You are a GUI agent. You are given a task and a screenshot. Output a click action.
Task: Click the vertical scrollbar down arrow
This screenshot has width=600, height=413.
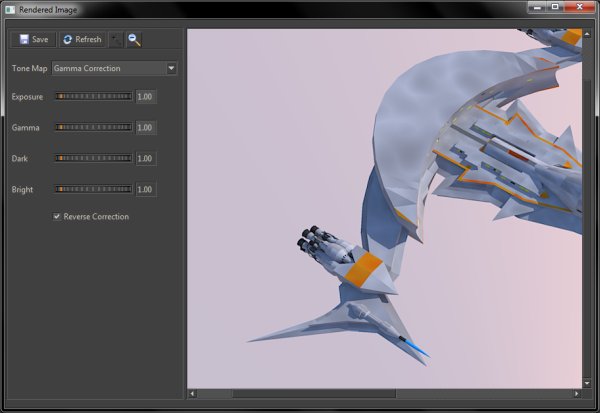pyautogui.click(x=588, y=381)
